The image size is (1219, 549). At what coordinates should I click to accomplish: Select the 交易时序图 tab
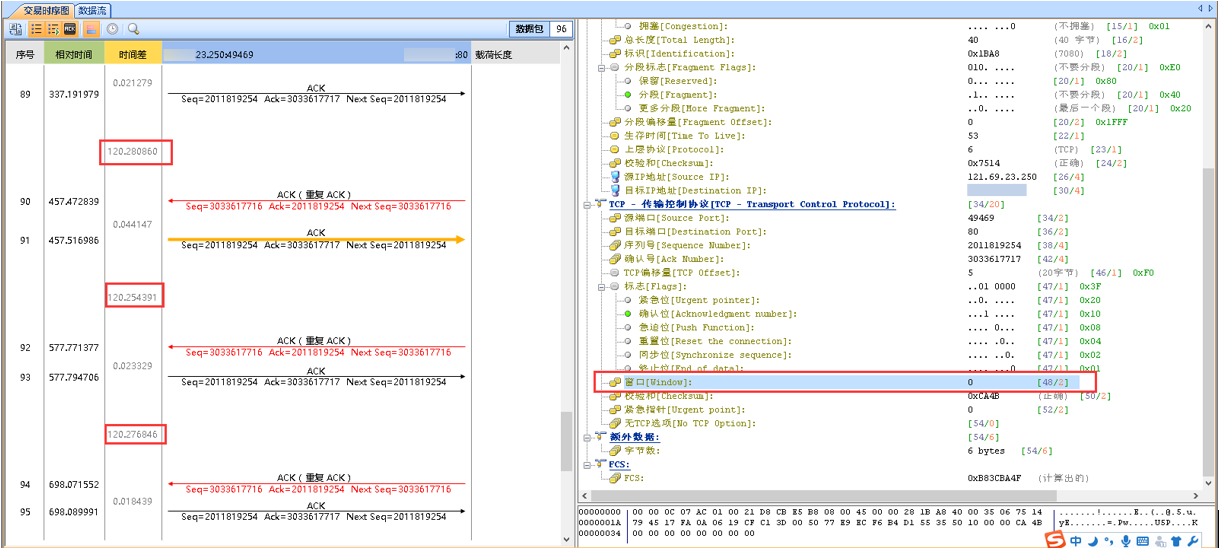click(x=47, y=10)
